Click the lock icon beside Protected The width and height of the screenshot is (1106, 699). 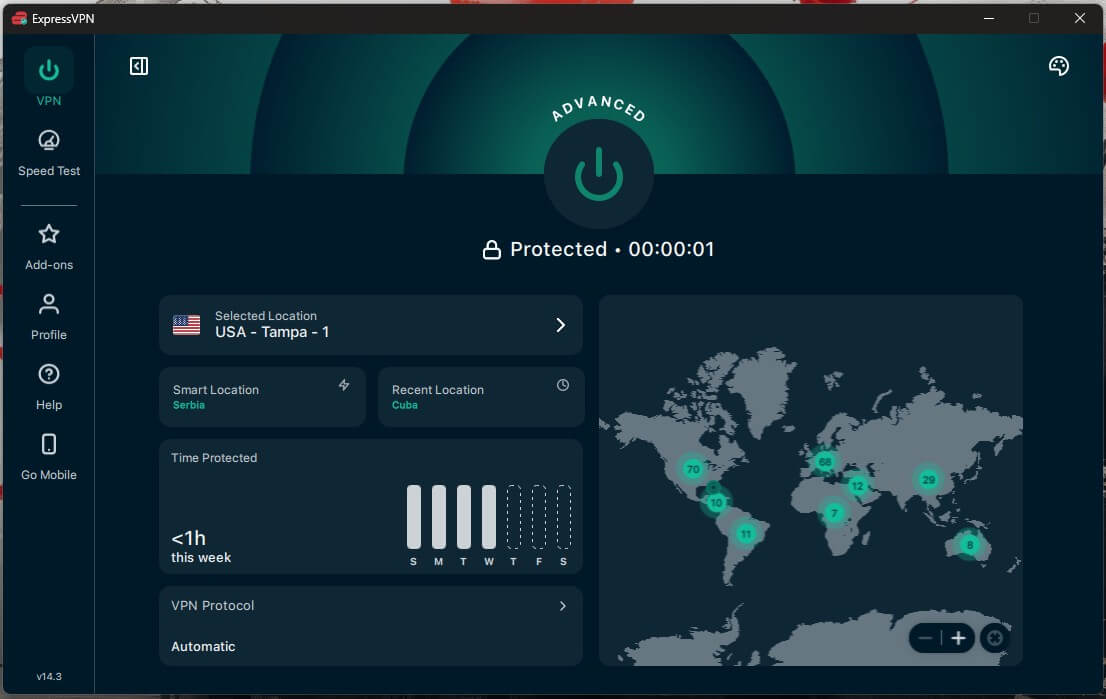(492, 250)
